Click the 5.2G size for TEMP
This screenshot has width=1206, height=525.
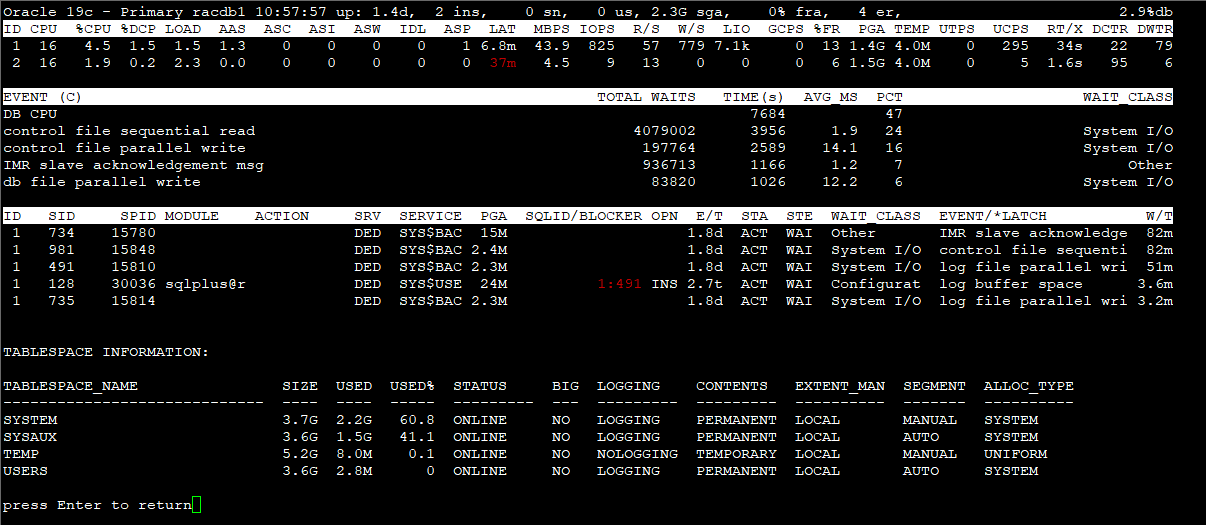click(x=300, y=454)
